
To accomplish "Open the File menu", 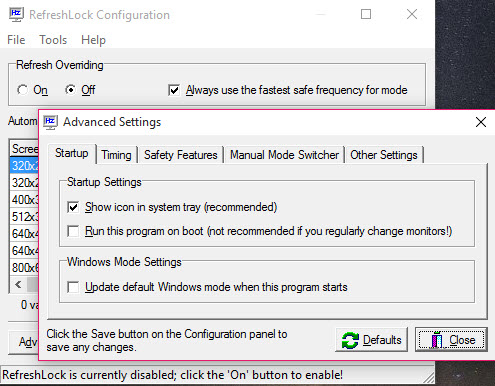I will tap(16, 40).
